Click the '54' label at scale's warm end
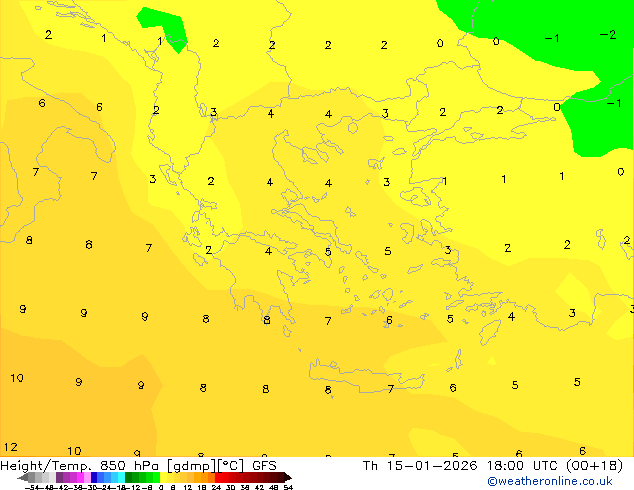Image resolution: width=634 pixels, height=490 pixels. (288, 487)
